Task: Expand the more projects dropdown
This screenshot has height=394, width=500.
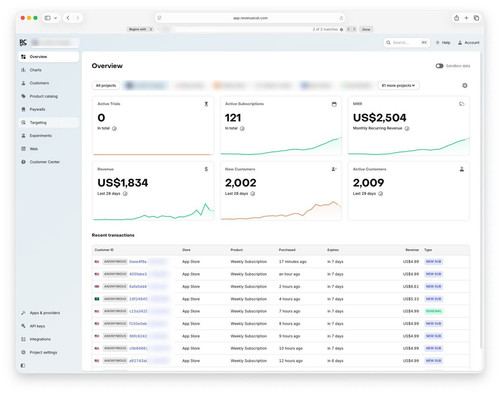Action: (398, 86)
